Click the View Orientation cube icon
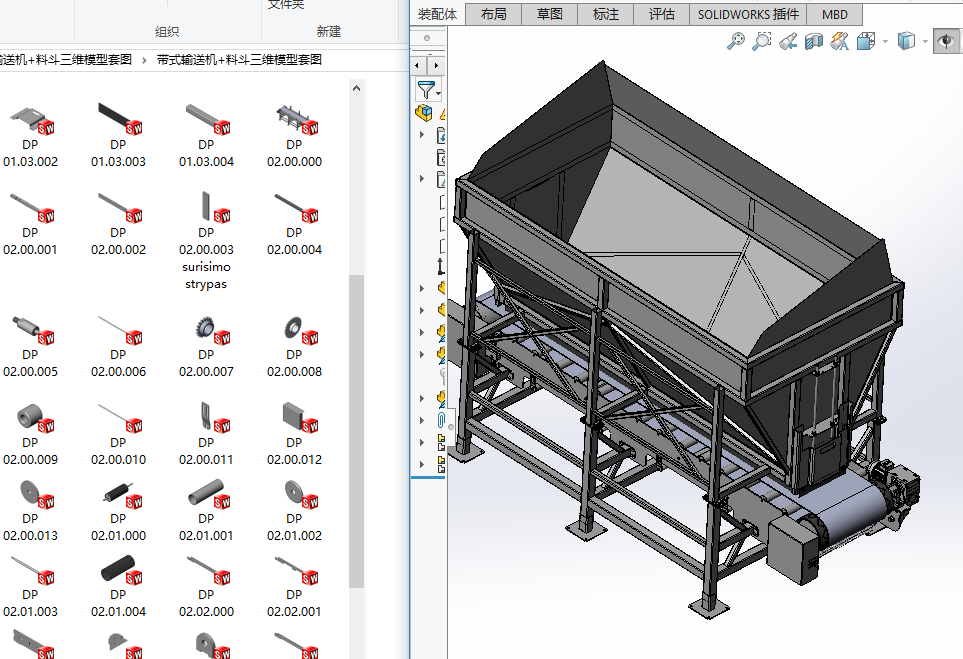The width and height of the screenshot is (963, 659). 865,41
